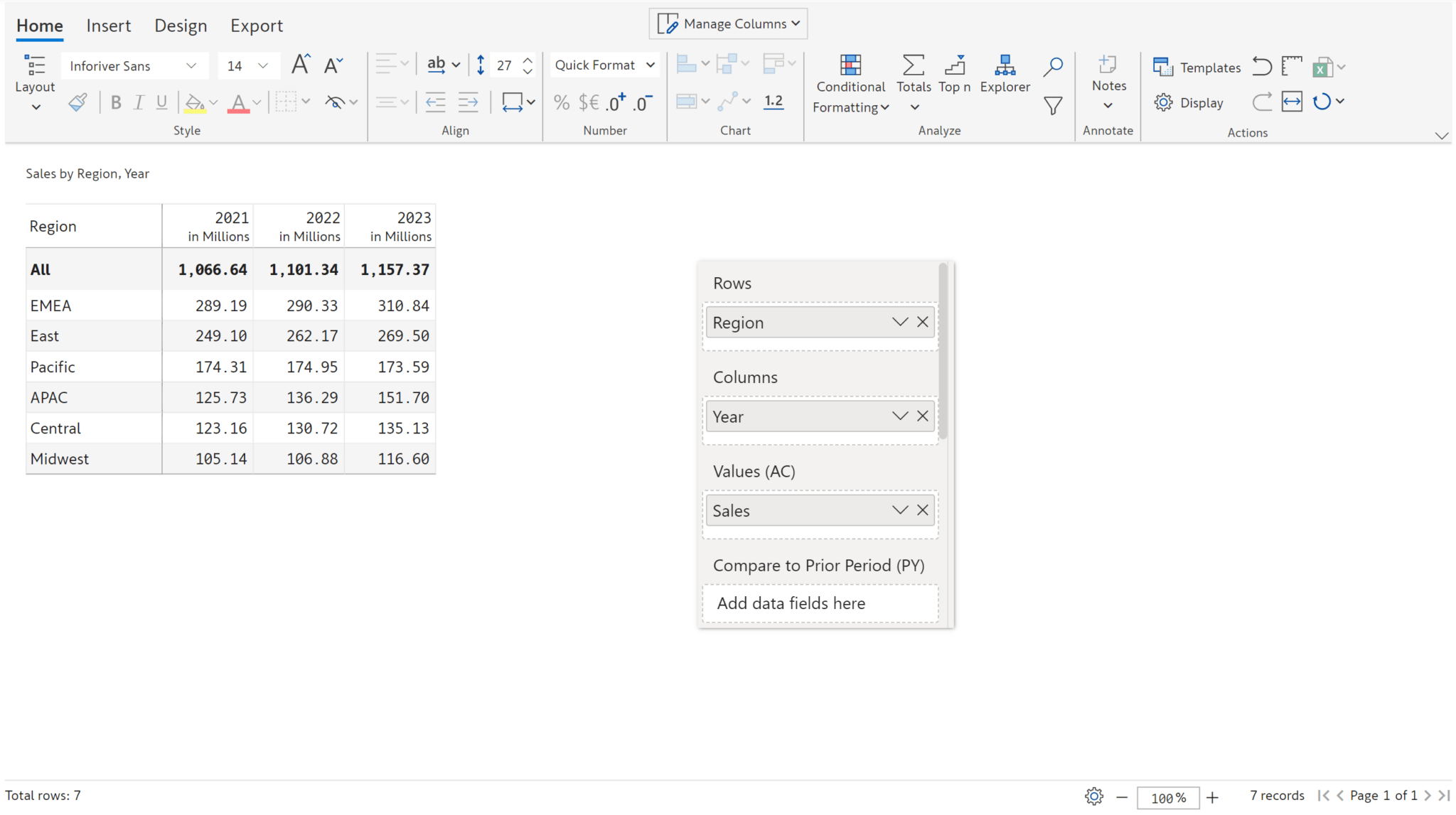Open the search magnifier in Analyze group
The image size is (1456, 815).
click(x=1053, y=65)
